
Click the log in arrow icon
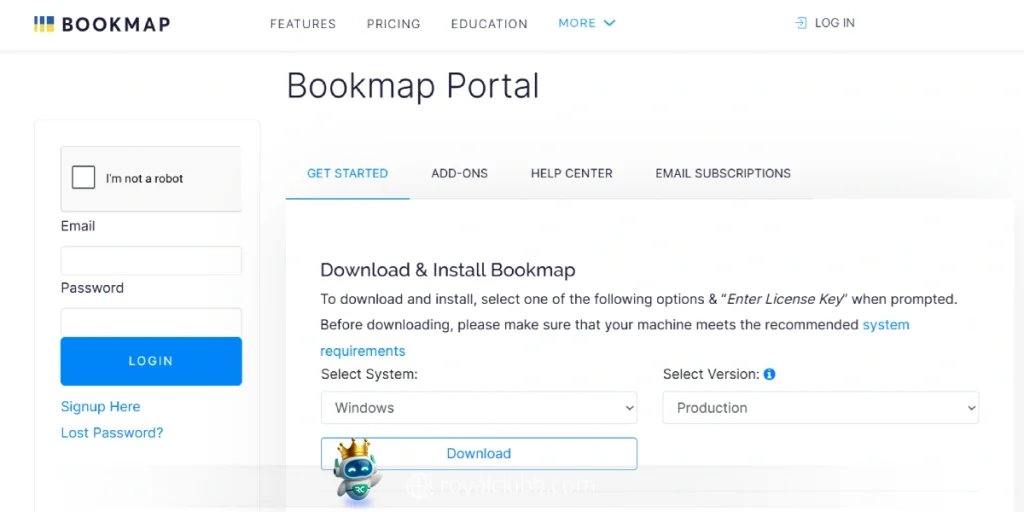801,24
